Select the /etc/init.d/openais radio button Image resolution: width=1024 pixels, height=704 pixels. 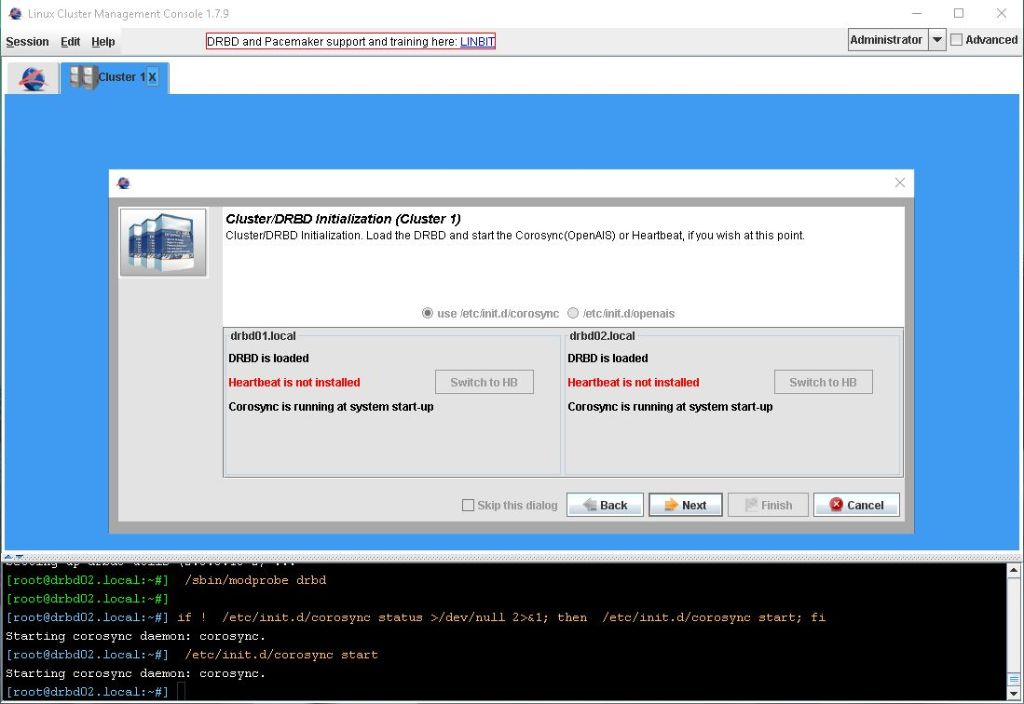(x=573, y=313)
